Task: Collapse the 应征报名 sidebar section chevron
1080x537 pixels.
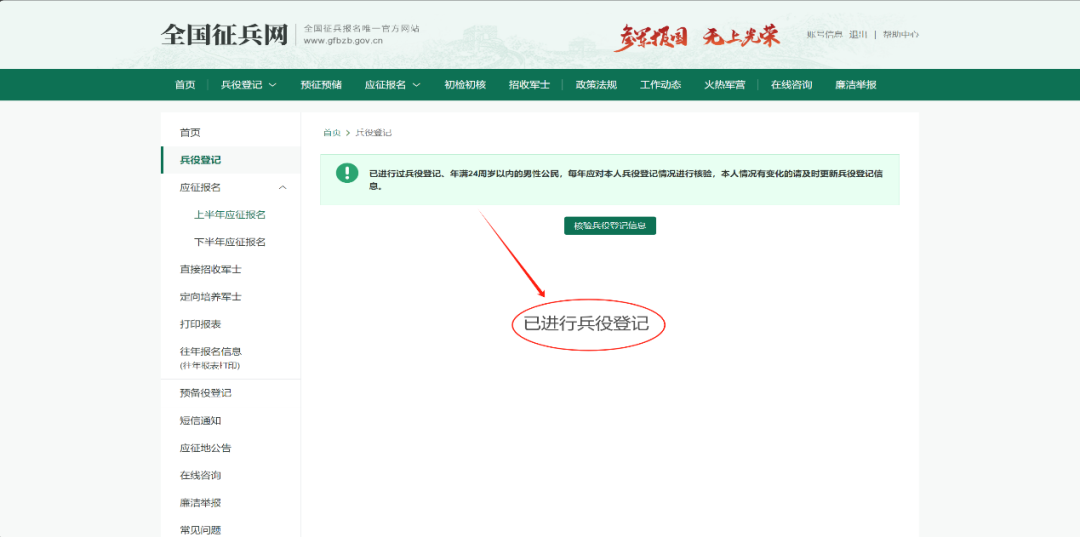Action: click(282, 187)
